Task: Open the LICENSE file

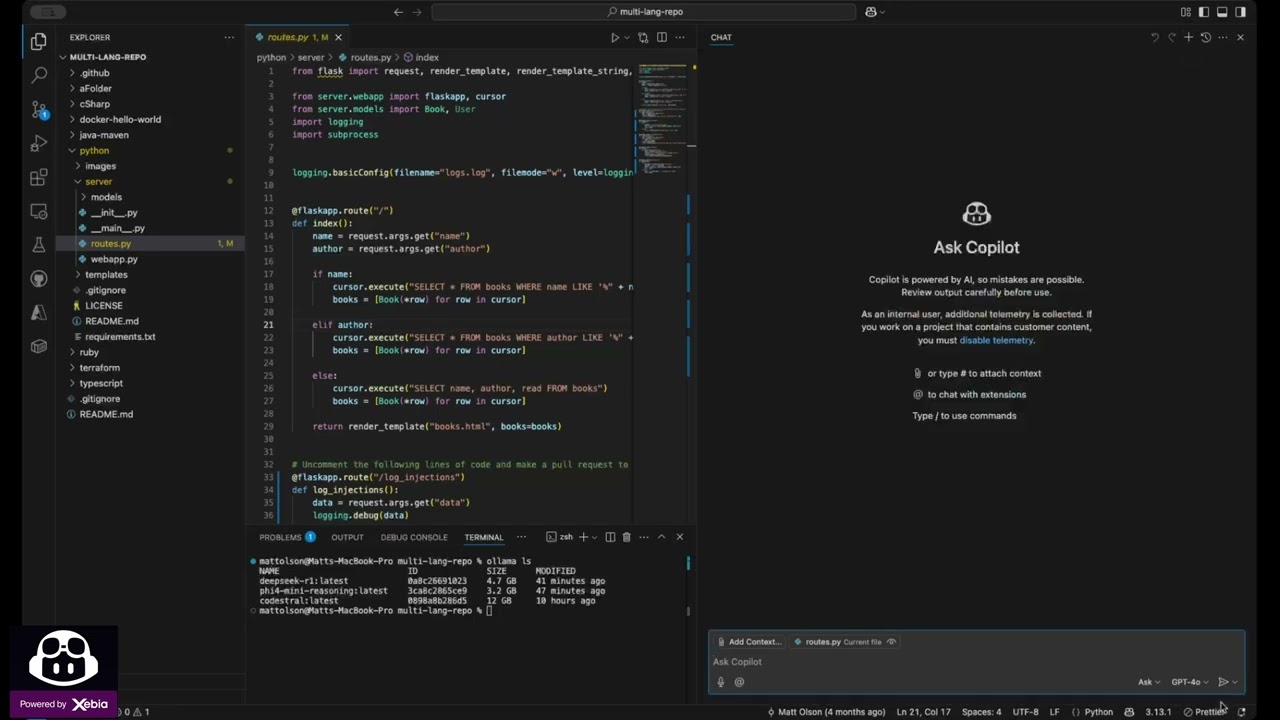Action: pyautogui.click(x=103, y=305)
